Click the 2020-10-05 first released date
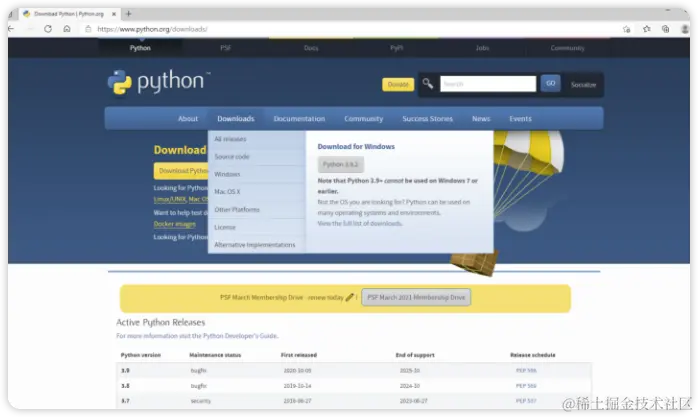 [297, 370]
